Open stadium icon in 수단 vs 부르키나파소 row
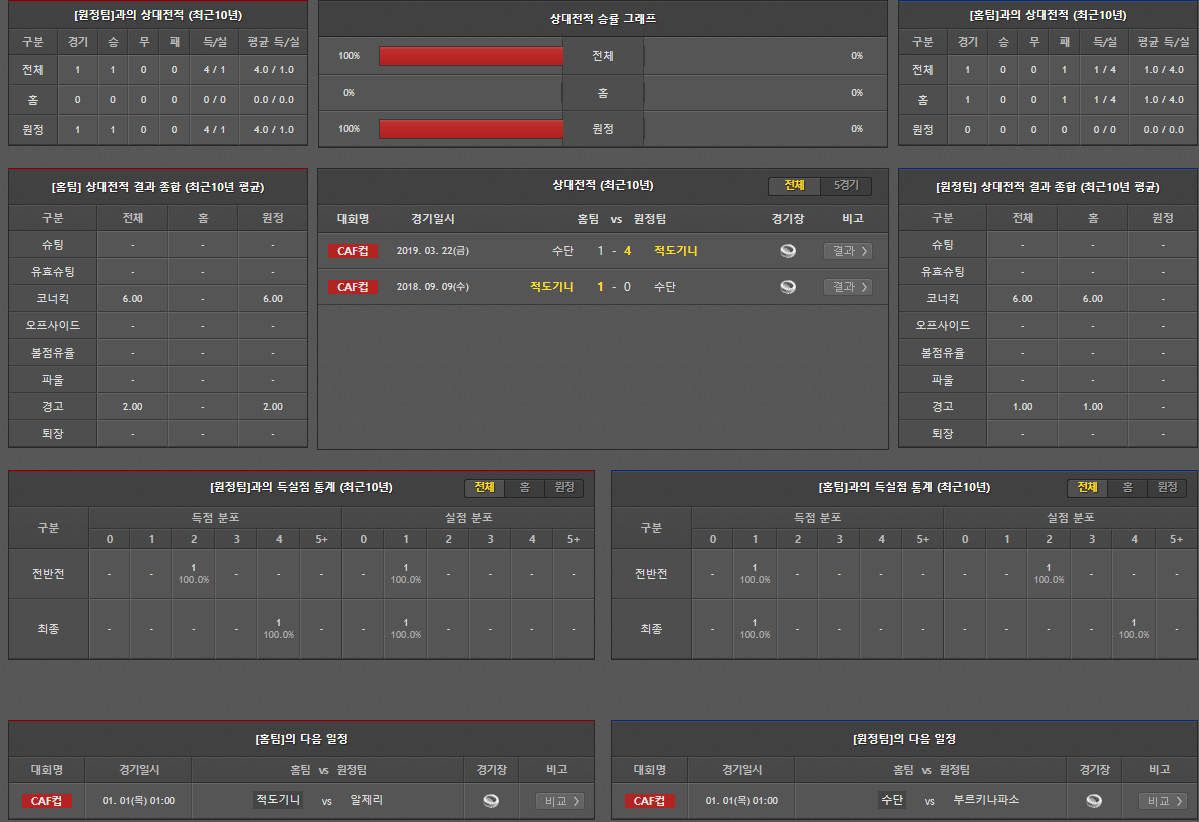The height and width of the screenshot is (822, 1199). coord(1094,801)
